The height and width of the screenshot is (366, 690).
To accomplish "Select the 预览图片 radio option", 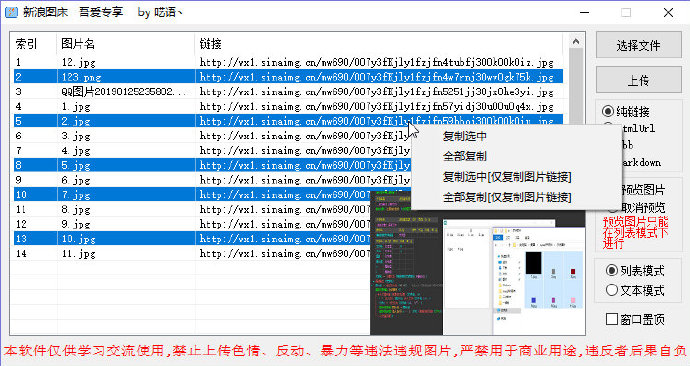I will (643, 190).
